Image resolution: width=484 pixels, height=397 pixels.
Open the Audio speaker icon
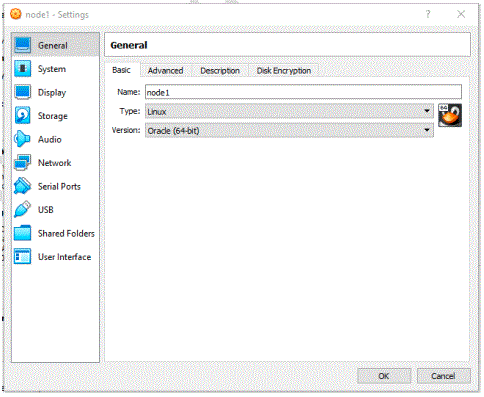tap(23, 139)
